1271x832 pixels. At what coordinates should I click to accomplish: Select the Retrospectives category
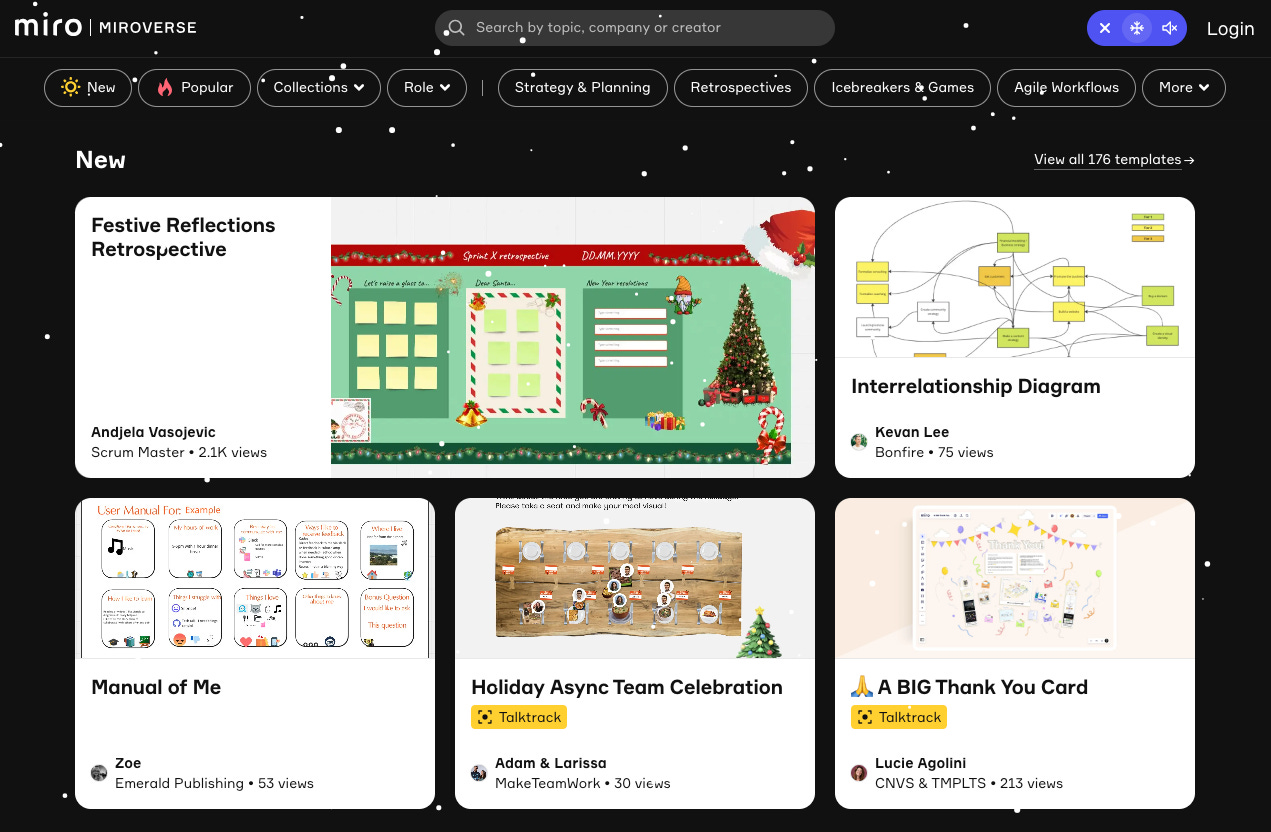pos(740,87)
